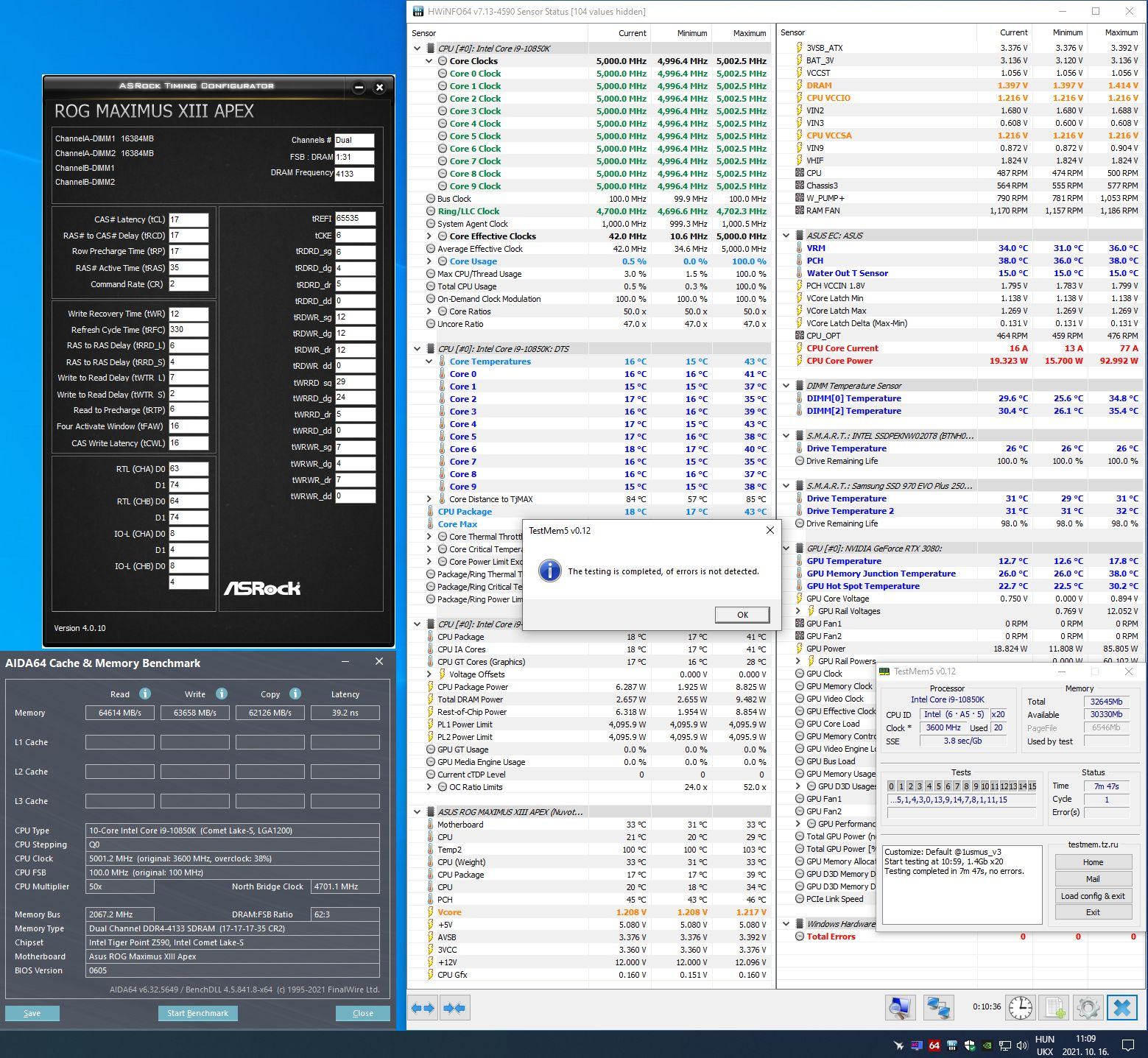Click HUN UKX language indicator in taskbar
This screenshot has height=1058, width=1148.
(x=1045, y=1045)
